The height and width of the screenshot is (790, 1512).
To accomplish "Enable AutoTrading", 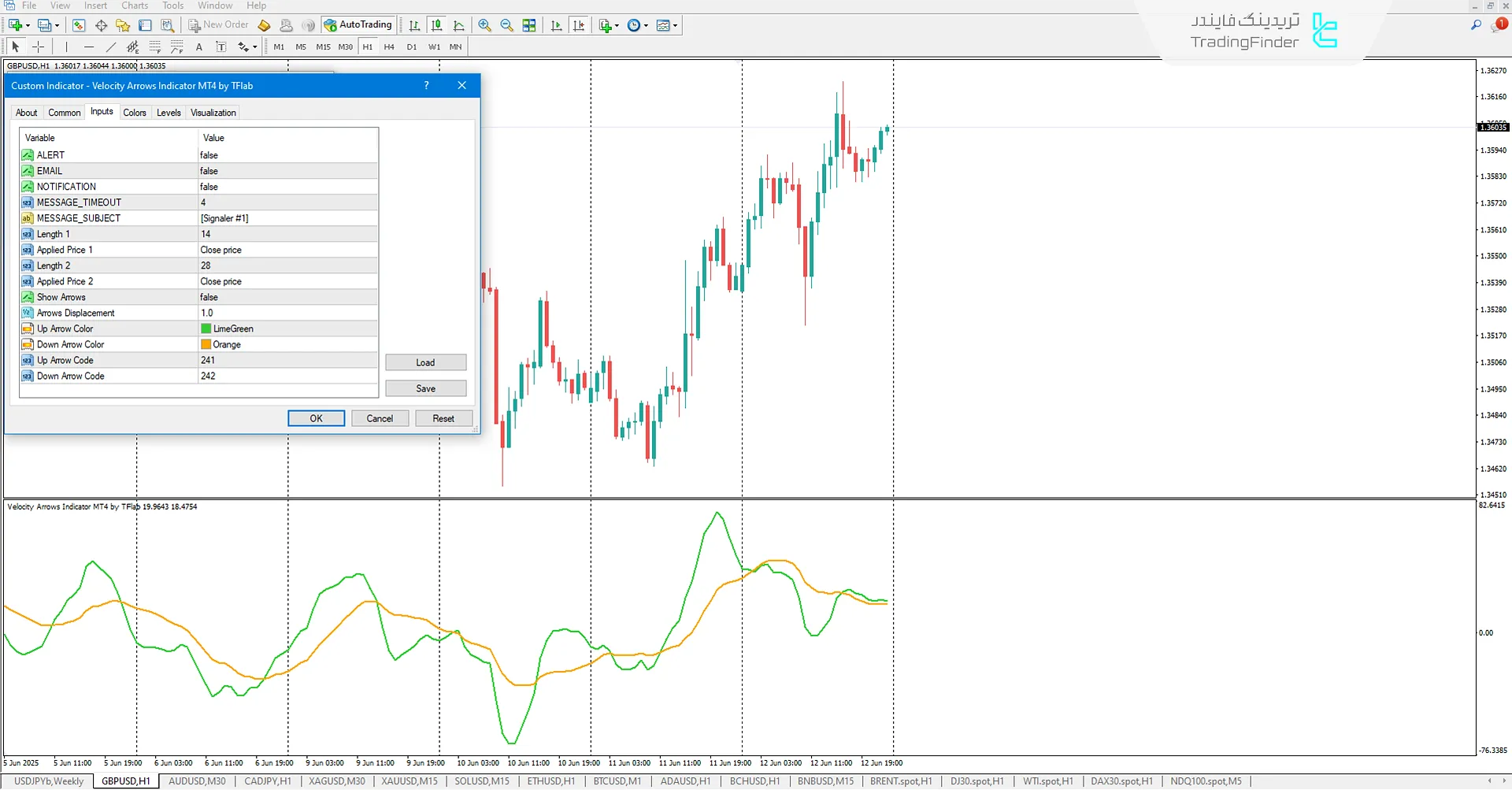I will point(359,24).
